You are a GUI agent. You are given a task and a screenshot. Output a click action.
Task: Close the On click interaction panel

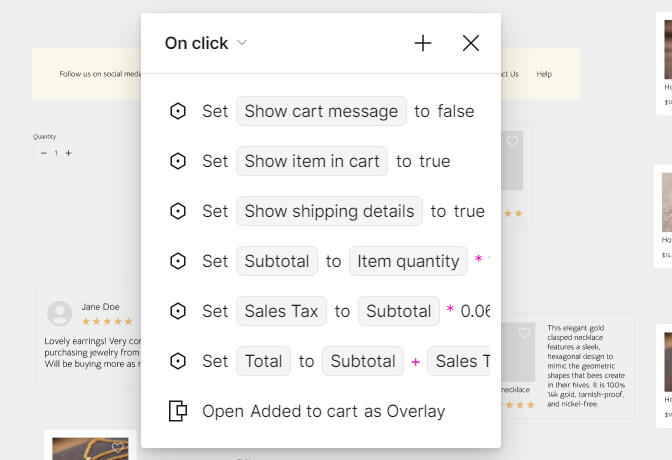point(471,43)
